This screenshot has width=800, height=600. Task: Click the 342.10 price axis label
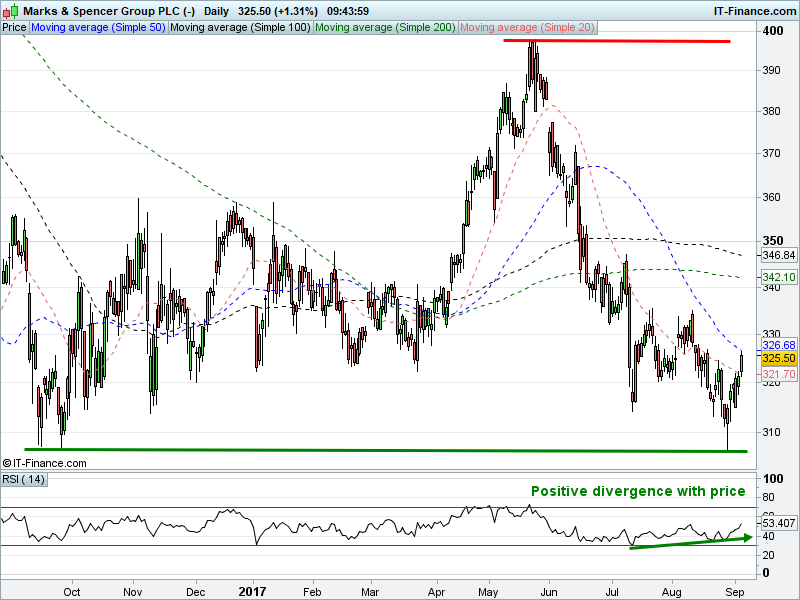(x=779, y=277)
